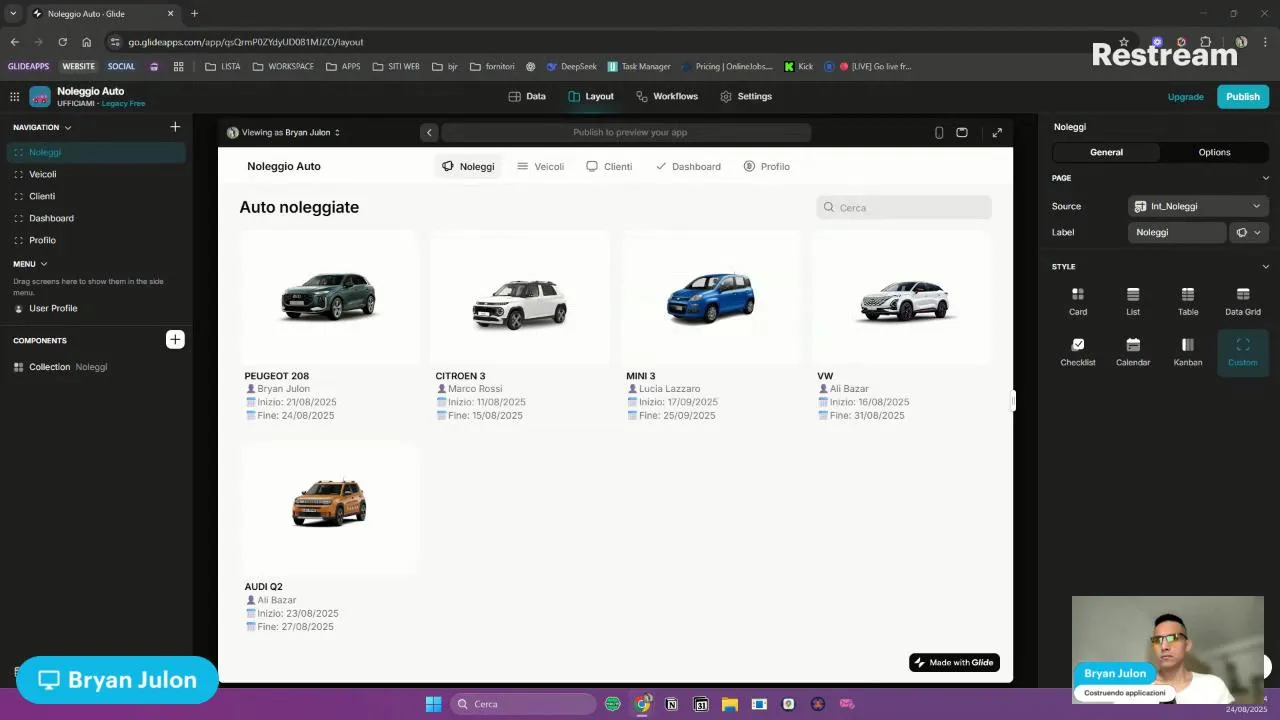The width and height of the screenshot is (1280, 720).
Task: Collapse the STYLE section
Action: click(x=1265, y=267)
